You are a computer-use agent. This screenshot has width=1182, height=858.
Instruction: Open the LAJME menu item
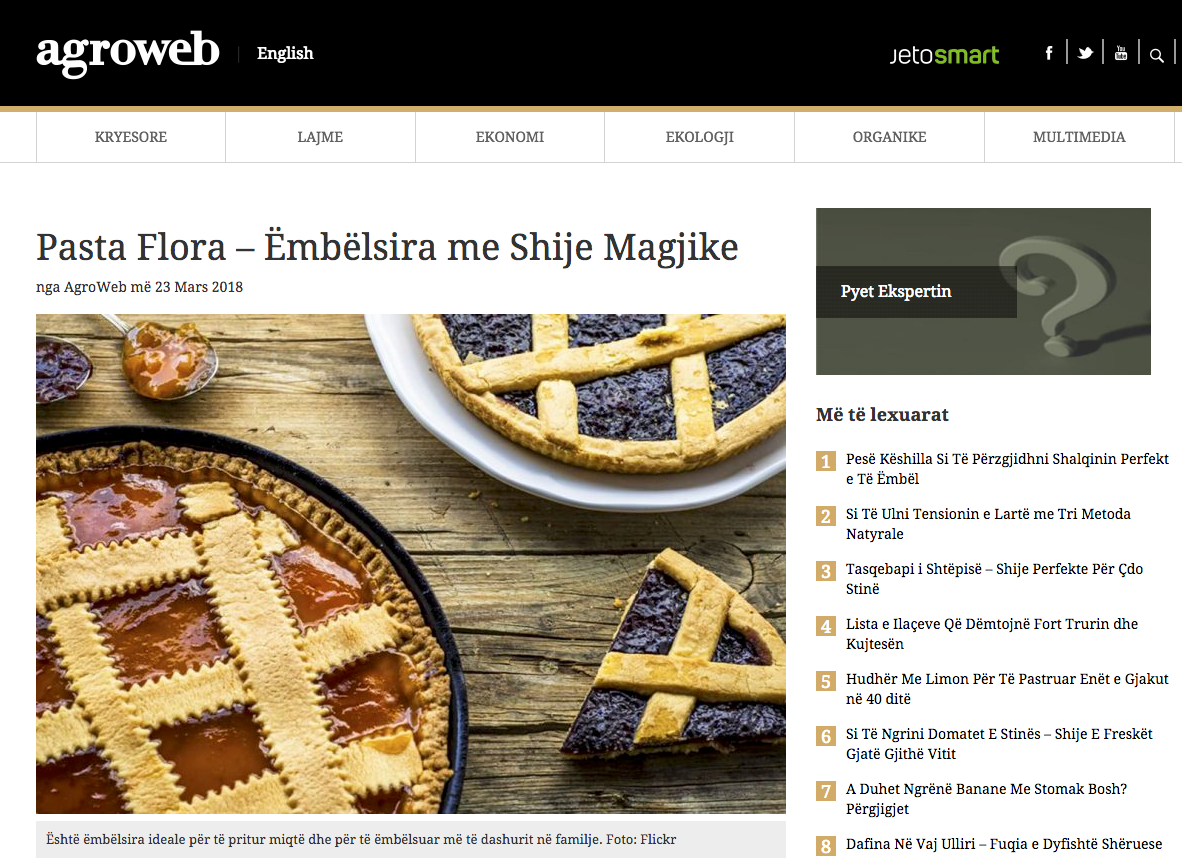click(x=320, y=136)
